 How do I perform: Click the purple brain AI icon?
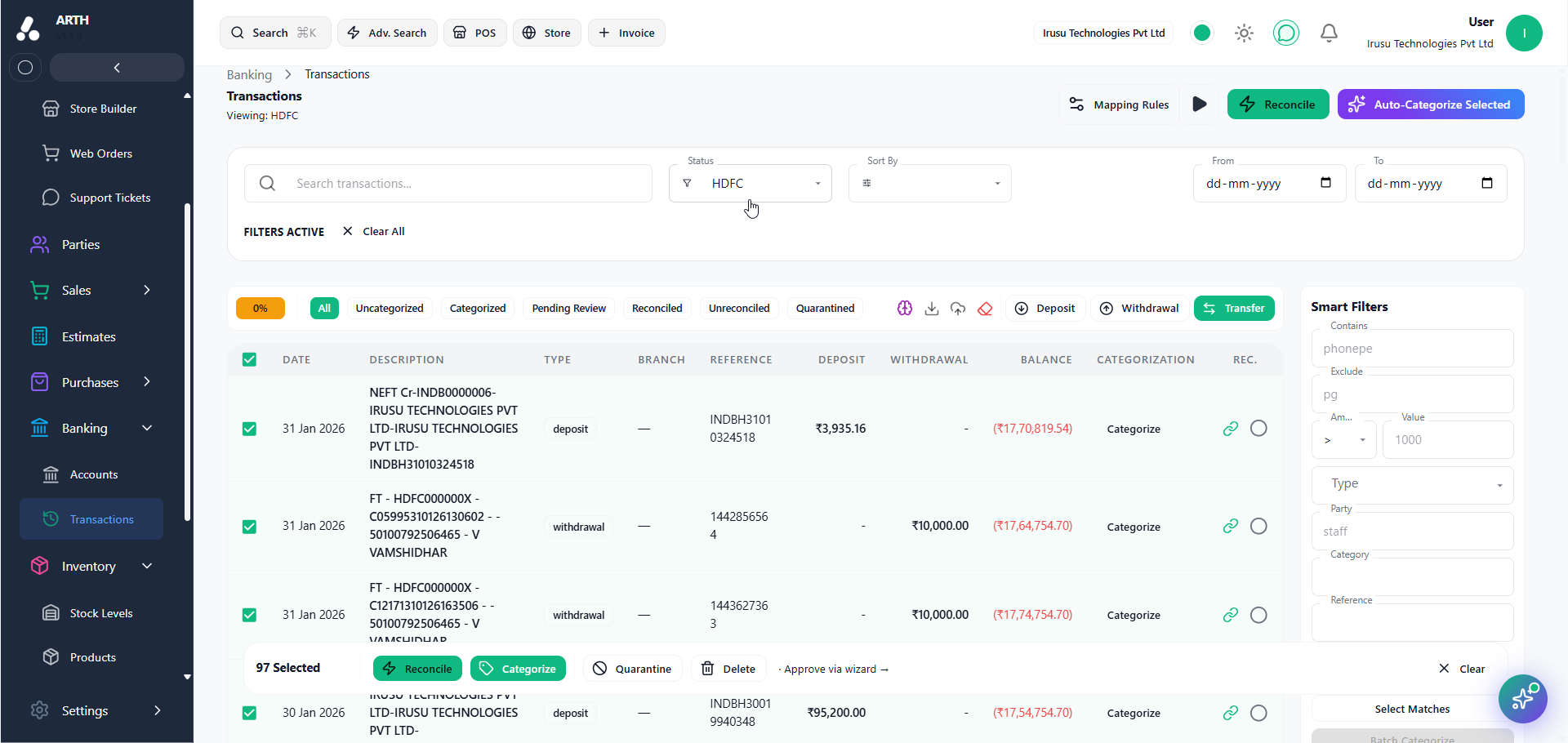coord(905,308)
